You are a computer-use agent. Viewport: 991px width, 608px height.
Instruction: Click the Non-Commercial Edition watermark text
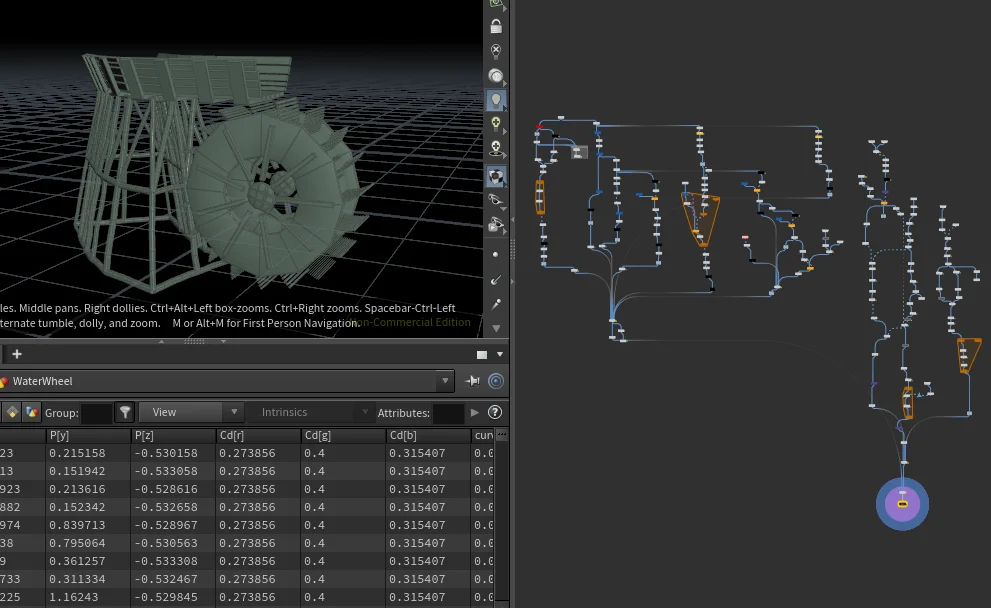click(413, 323)
